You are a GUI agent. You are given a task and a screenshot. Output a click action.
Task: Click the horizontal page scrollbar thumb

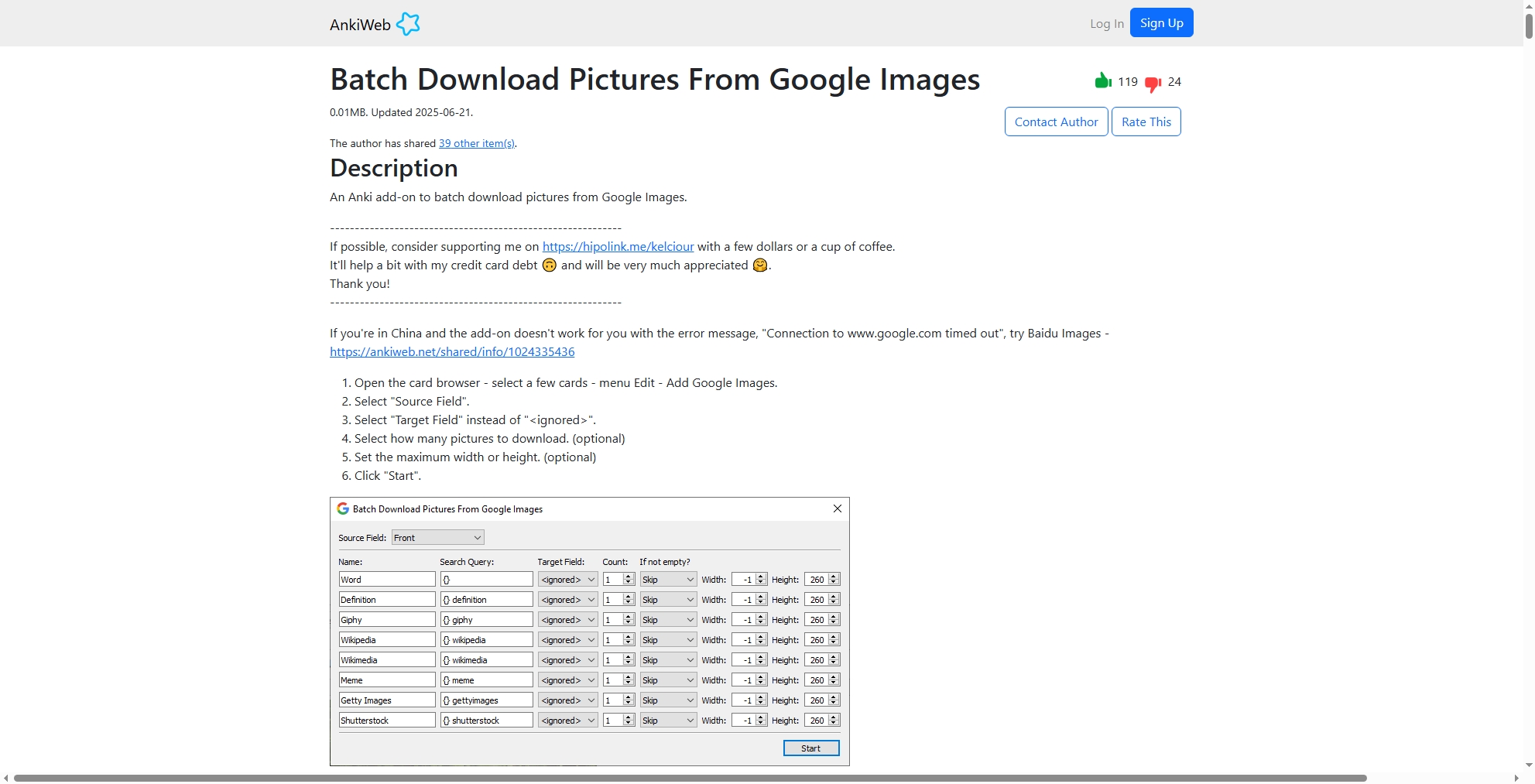[x=690, y=778]
